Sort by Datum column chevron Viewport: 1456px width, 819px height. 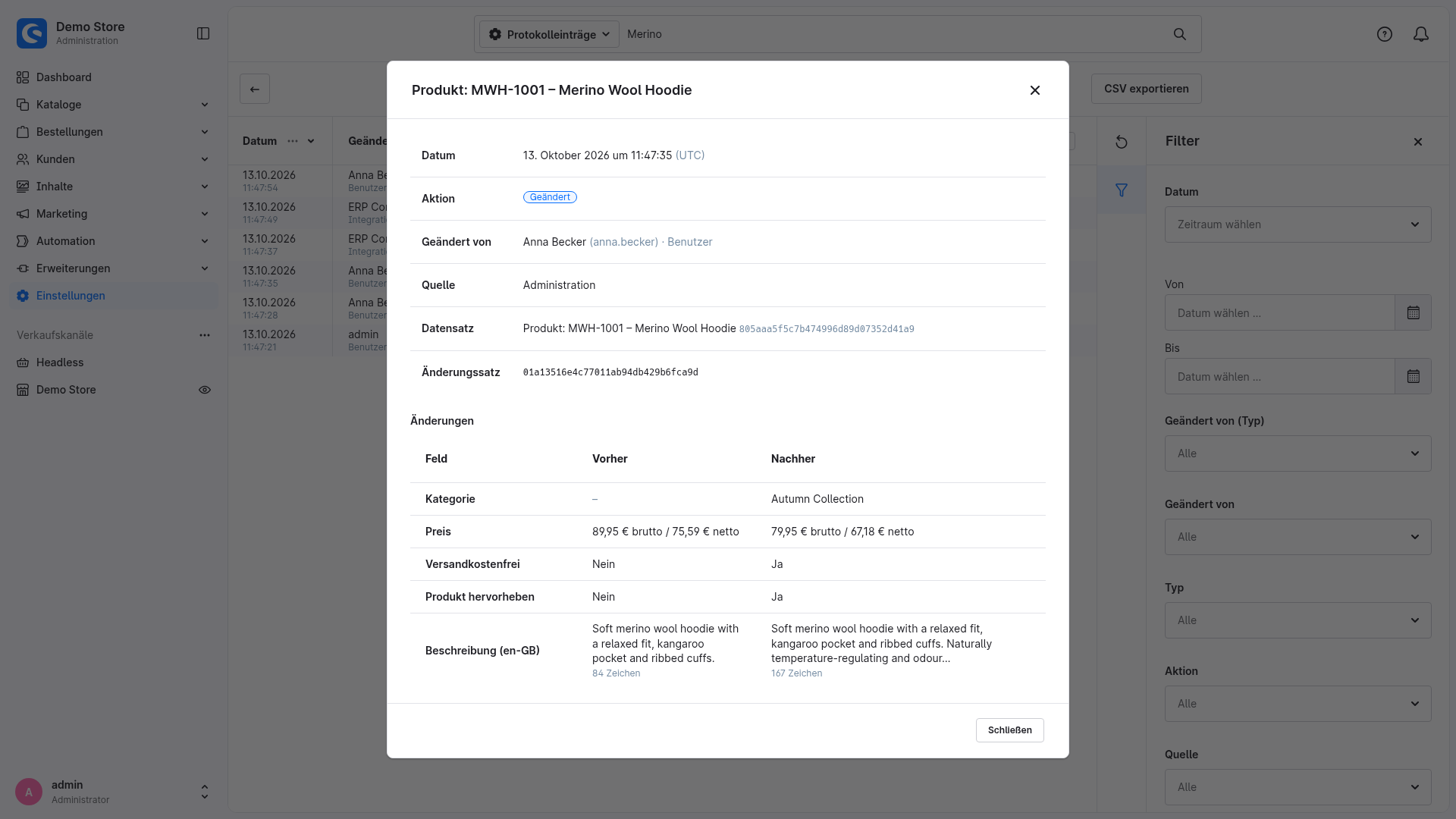[x=311, y=141]
